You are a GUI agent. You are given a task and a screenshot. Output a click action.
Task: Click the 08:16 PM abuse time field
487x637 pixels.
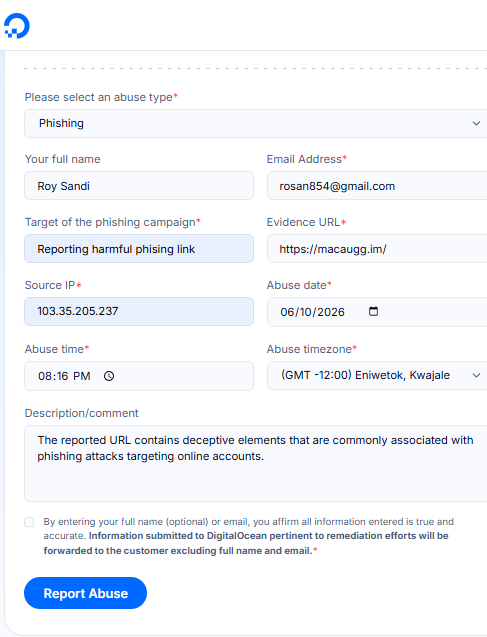pos(139,376)
